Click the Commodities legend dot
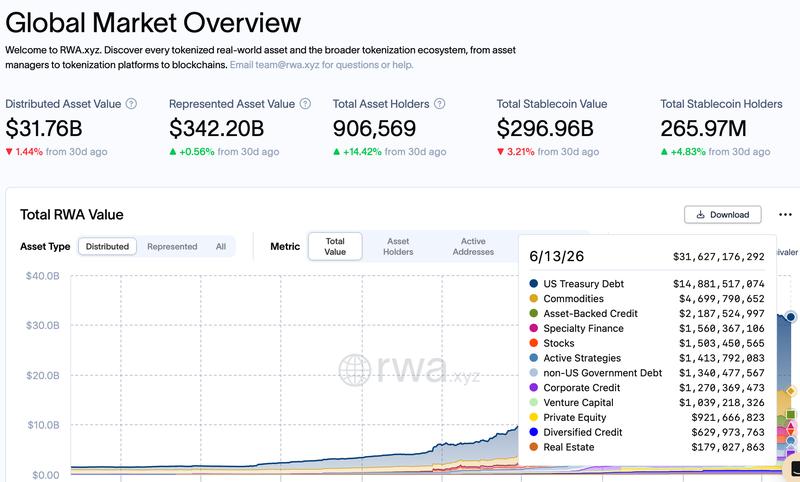 click(x=534, y=298)
